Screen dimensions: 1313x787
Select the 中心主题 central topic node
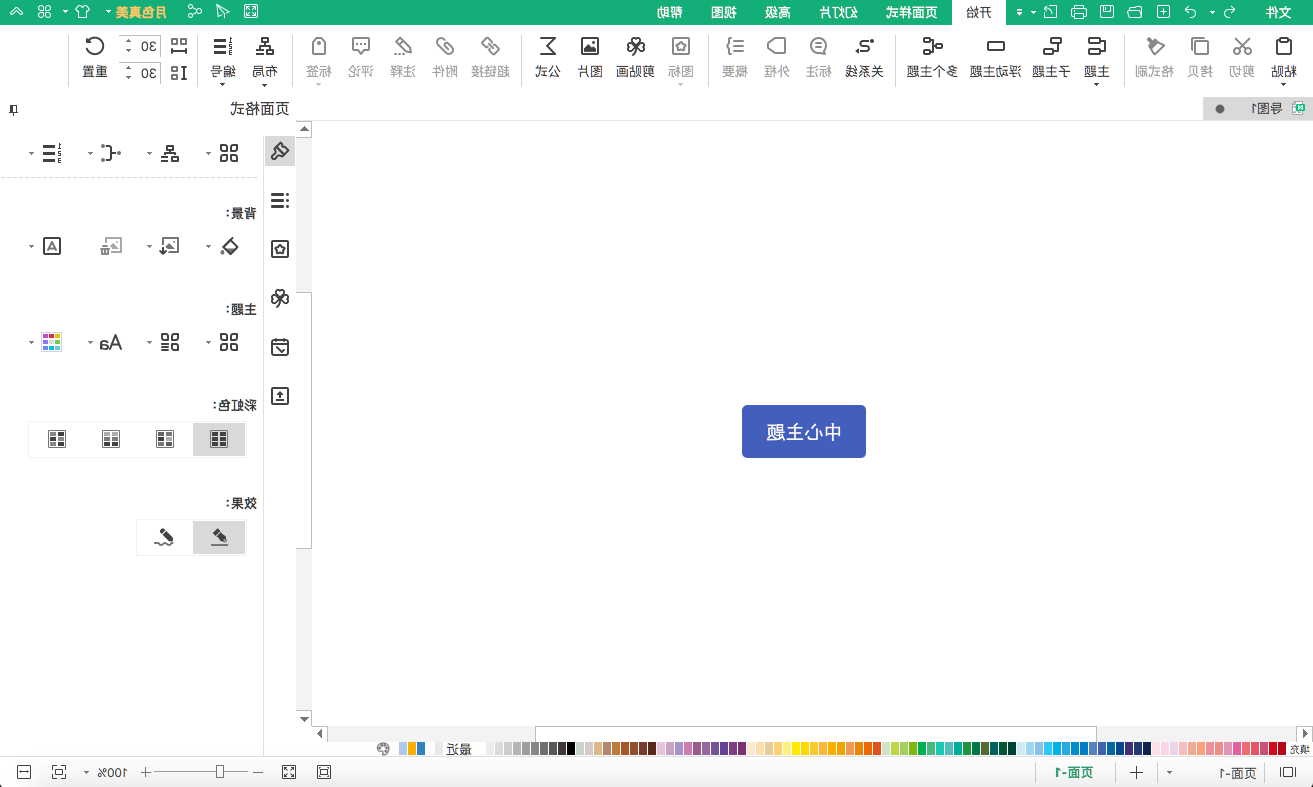point(804,432)
